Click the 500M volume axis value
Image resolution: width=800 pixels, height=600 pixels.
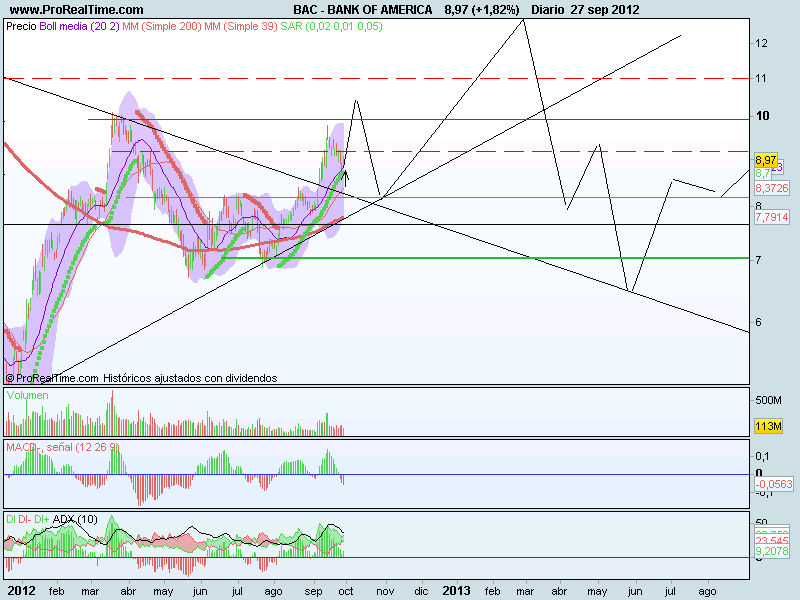click(x=768, y=401)
